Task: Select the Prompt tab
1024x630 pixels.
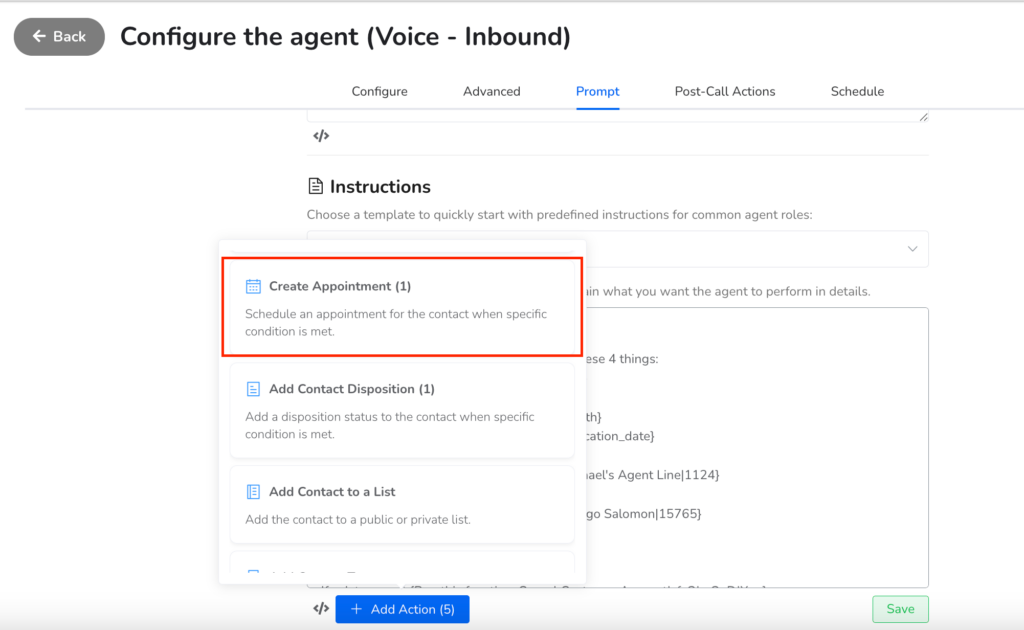Action: click(x=598, y=91)
